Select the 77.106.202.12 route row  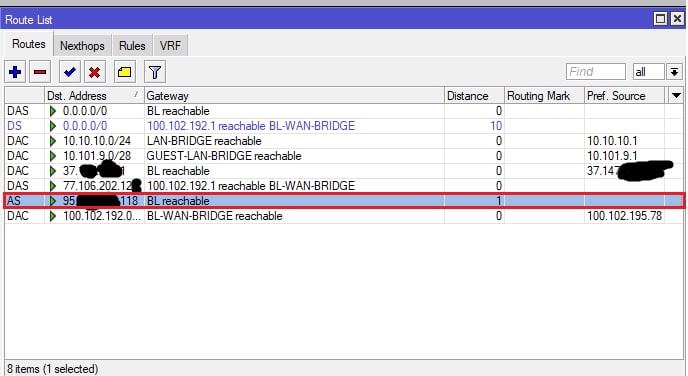pos(344,186)
